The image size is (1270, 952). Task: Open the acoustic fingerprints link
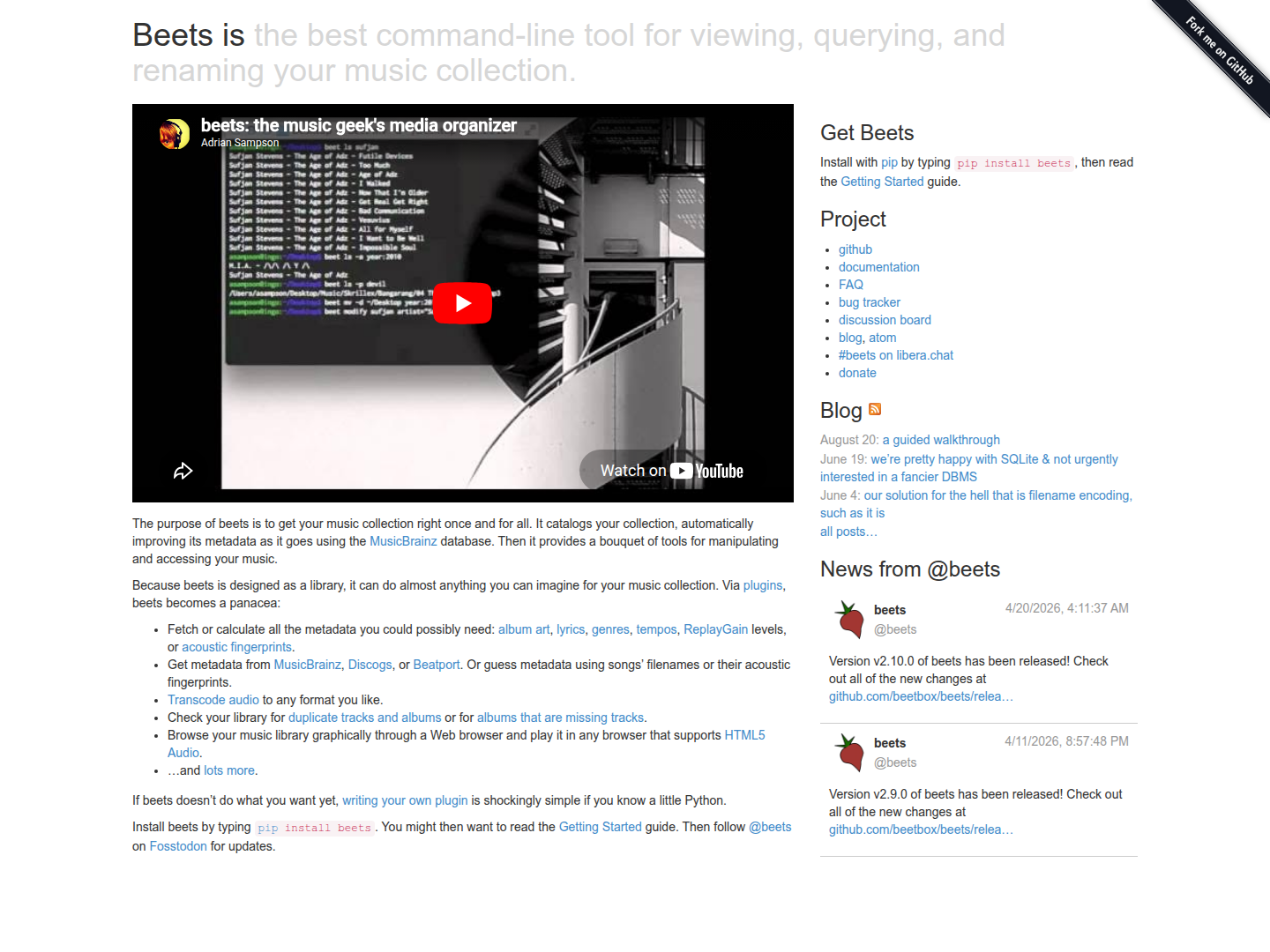[236, 647]
